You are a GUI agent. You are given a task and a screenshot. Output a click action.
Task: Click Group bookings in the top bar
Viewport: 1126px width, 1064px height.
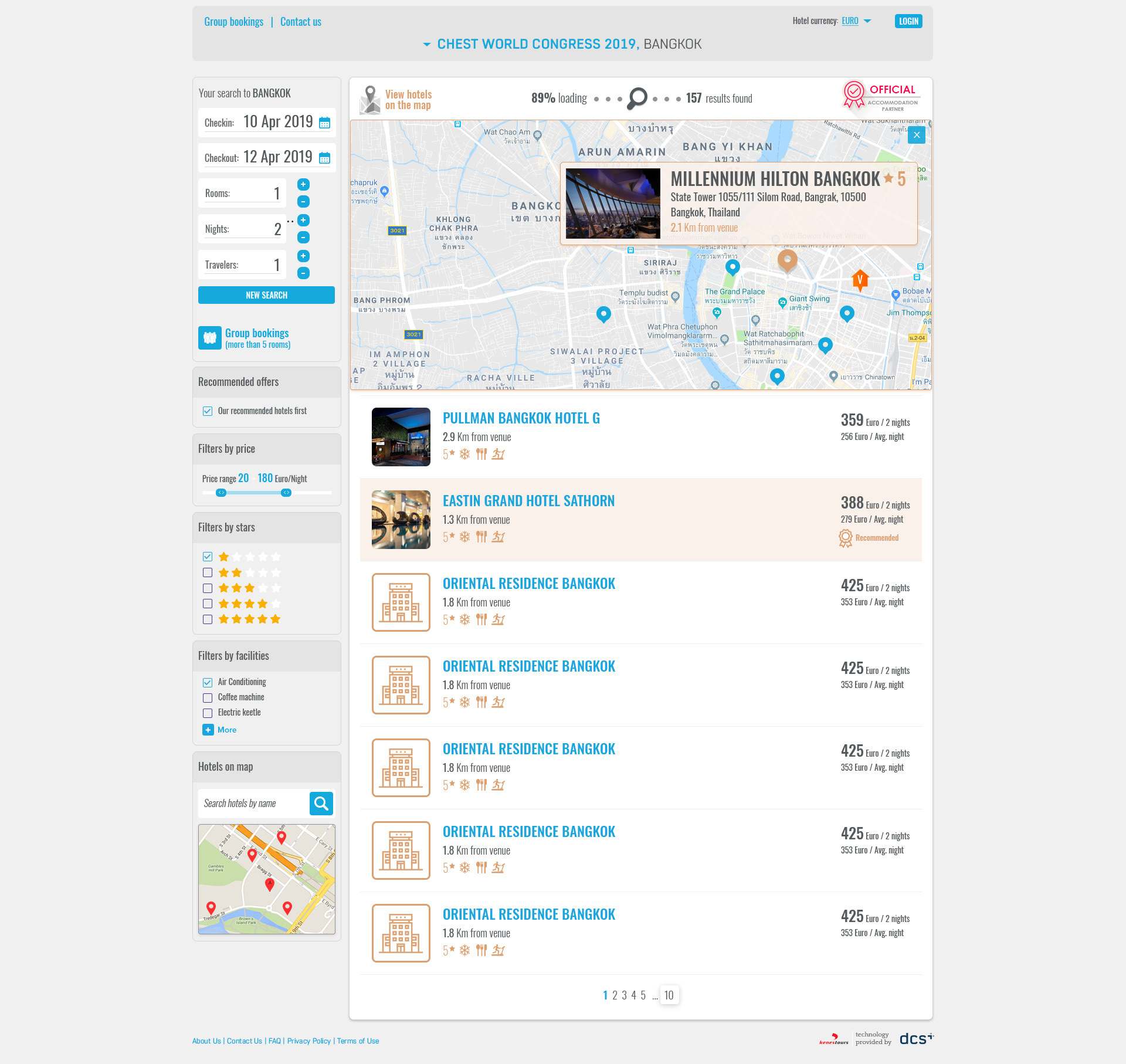click(234, 22)
